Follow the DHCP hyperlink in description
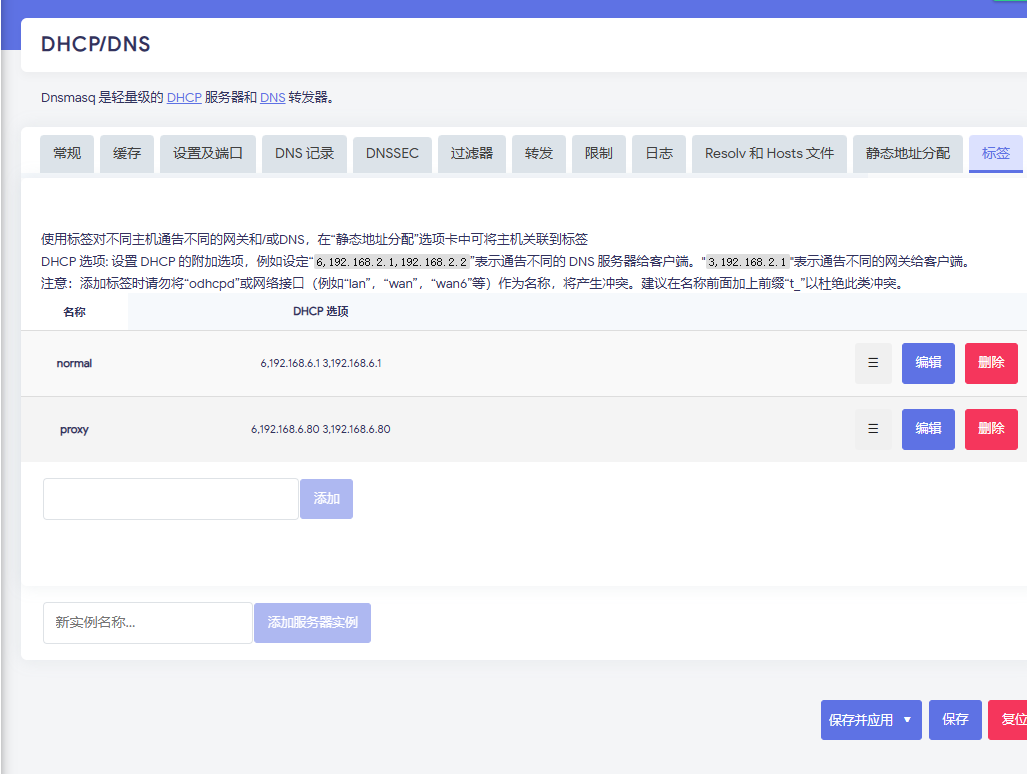 (184, 98)
